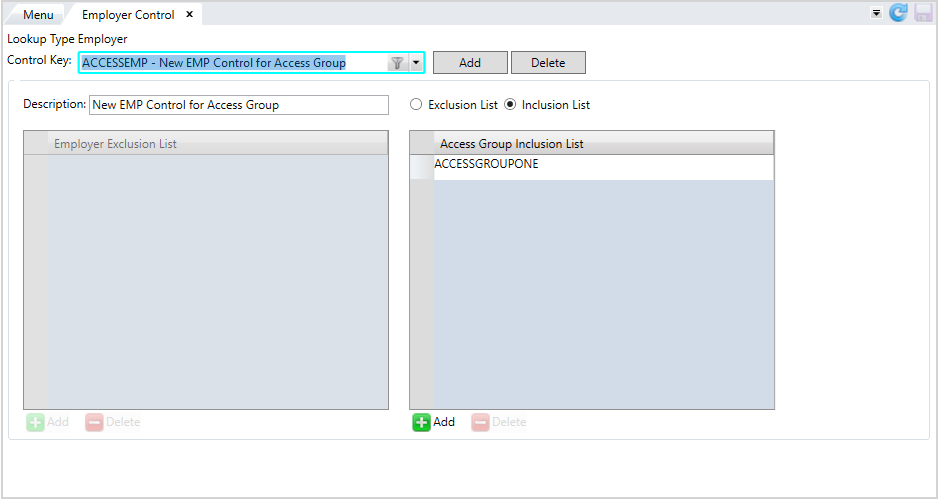Click the refresh icon in top-right corner
This screenshot has height=499, width=938.
click(x=898, y=13)
